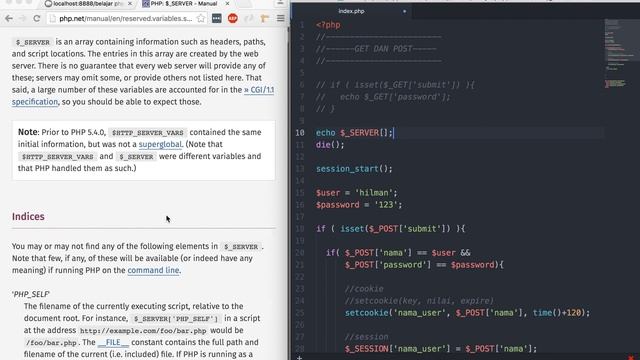Bookmark this page with the star icon
The height and width of the screenshot is (360, 640).
click(x=201, y=18)
